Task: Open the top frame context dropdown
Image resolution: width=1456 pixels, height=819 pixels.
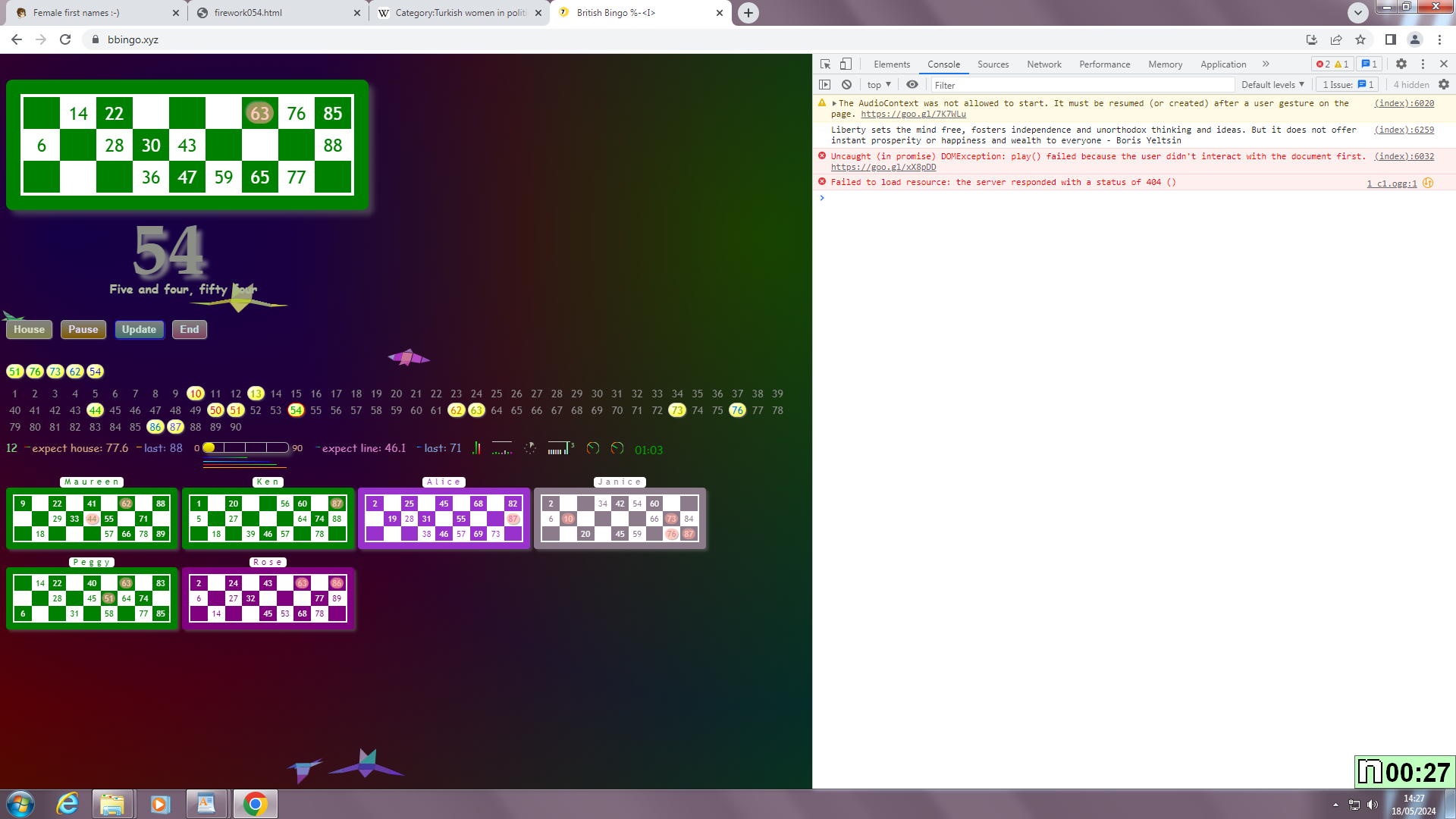Action: (x=877, y=85)
